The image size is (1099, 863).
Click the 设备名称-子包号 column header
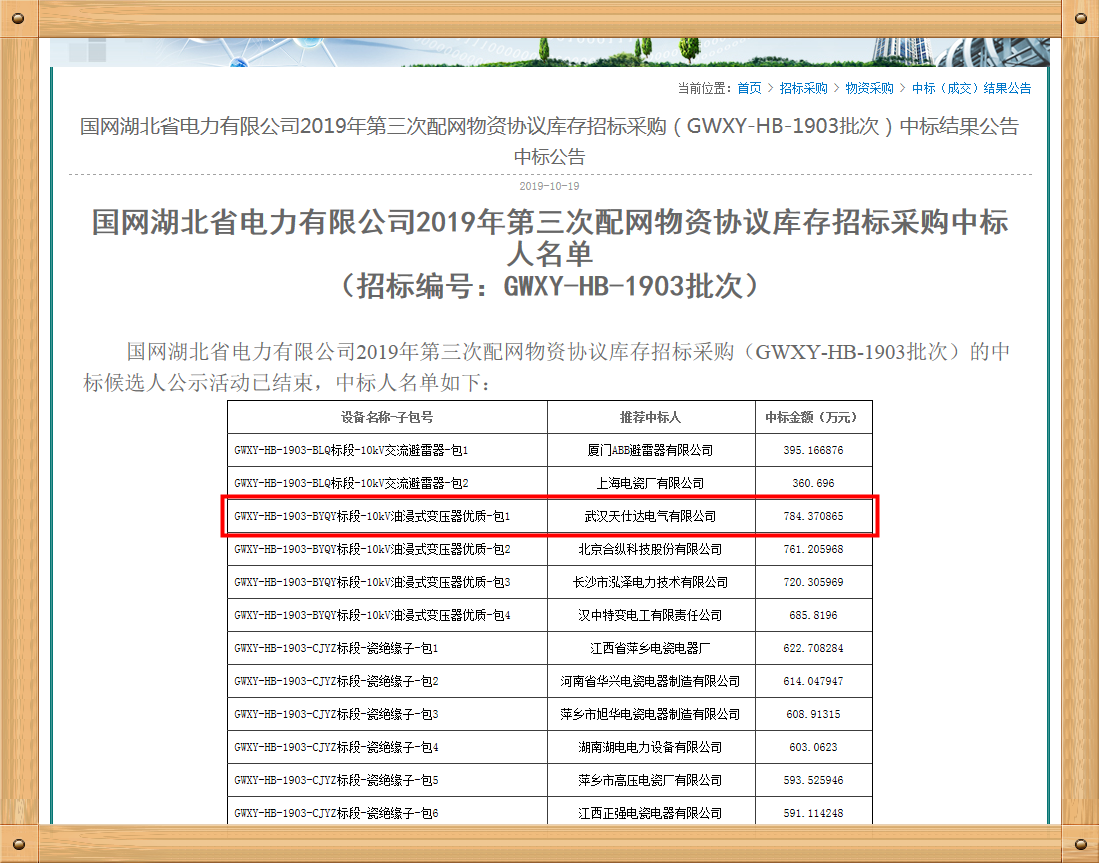(387, 417)
